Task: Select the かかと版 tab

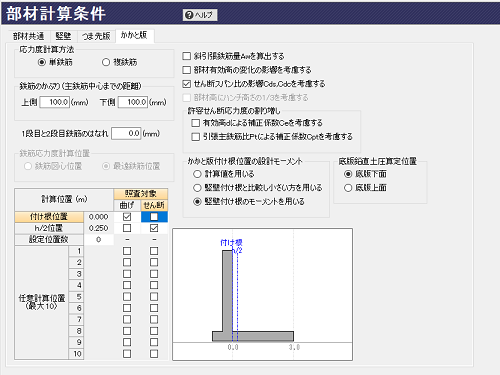Action: point(134,35)
